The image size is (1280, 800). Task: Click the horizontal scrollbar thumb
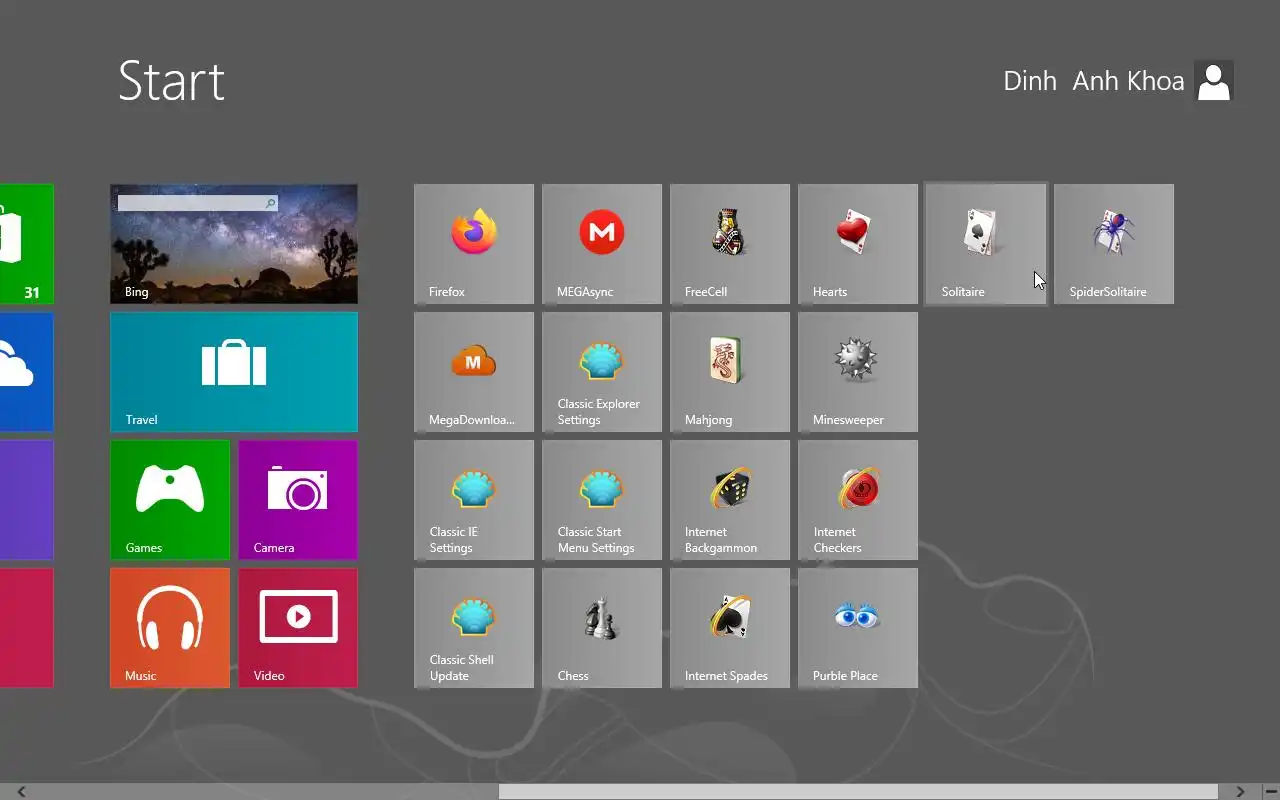(x=858, y=791)
